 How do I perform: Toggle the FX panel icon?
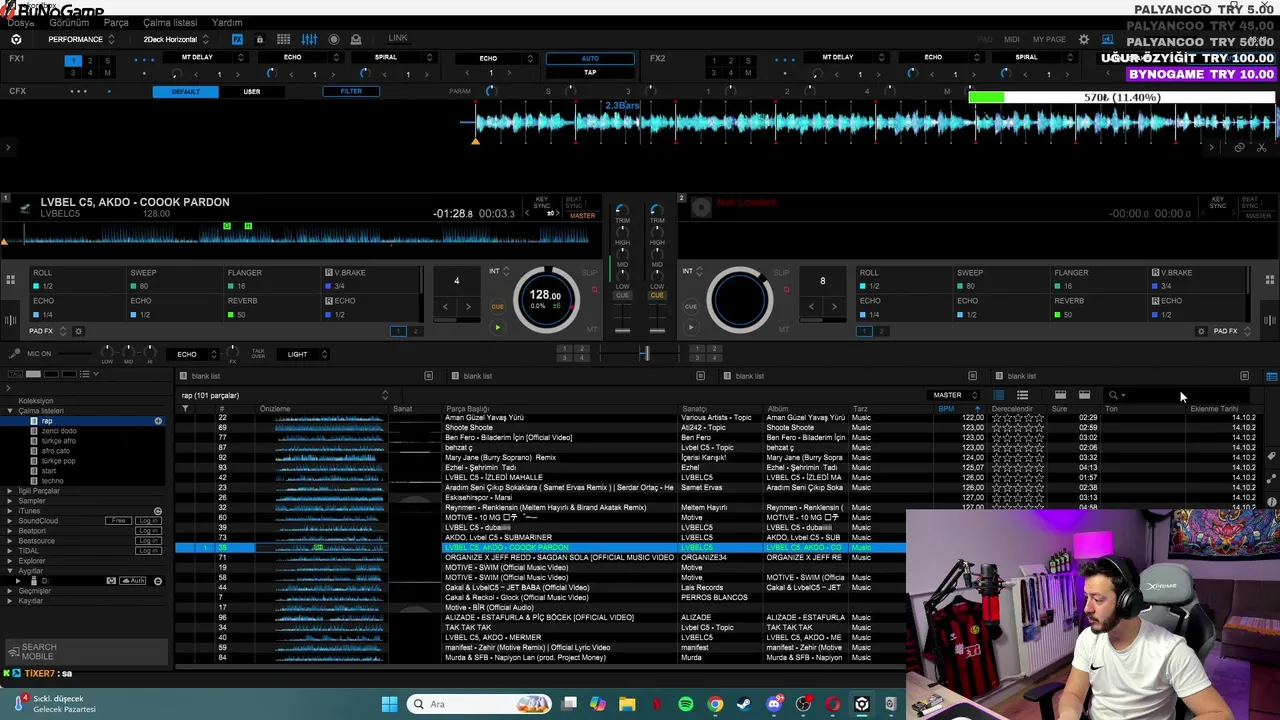tap(237, 39)
